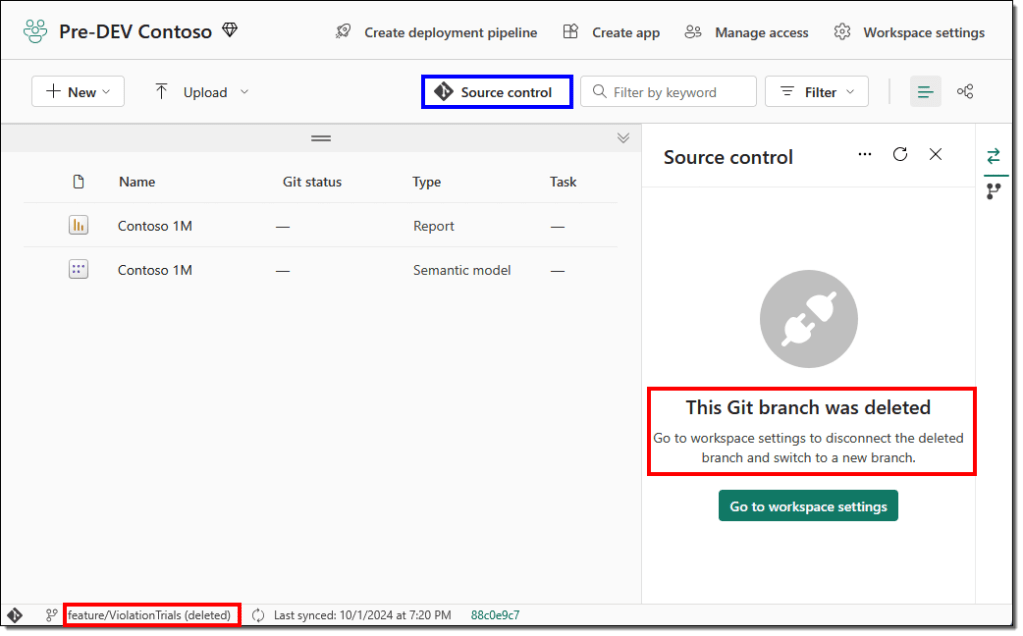Select the branch side tab icon

click(x=993, y=191)
